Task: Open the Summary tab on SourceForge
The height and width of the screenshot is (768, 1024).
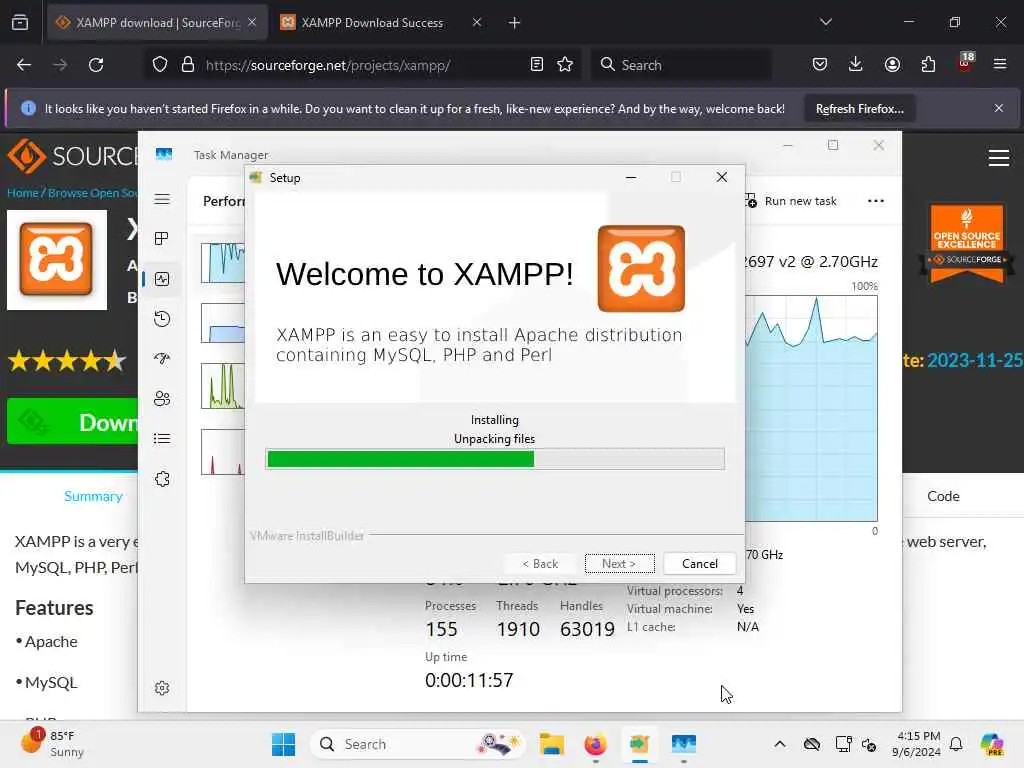Action: coord(93,496)
